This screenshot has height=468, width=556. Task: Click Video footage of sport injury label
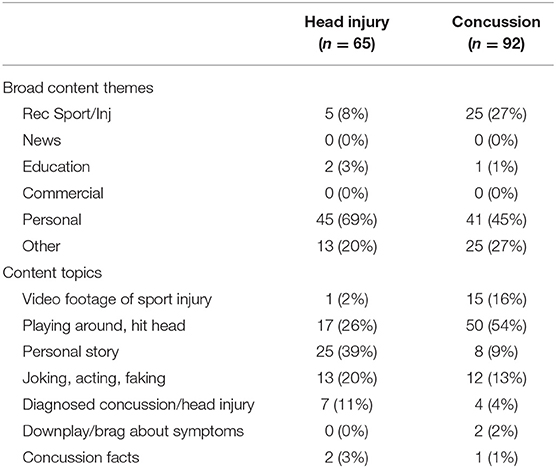click(x=117, y=300)
